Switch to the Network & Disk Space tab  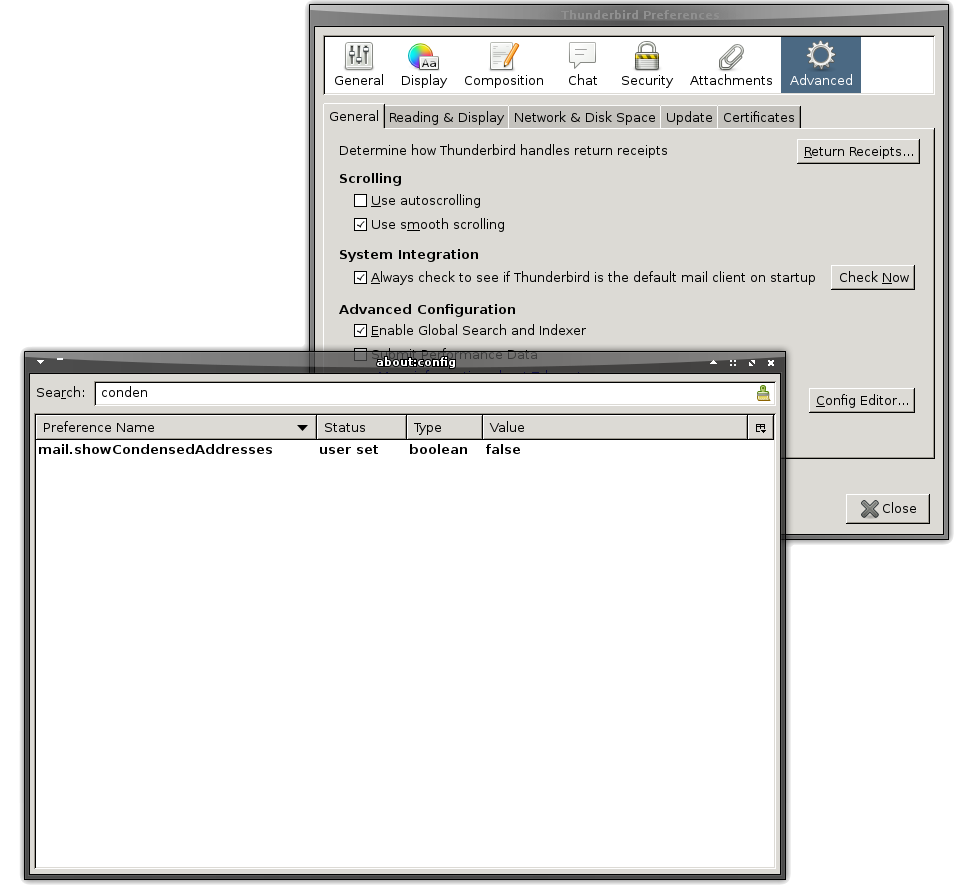(x=584, y=118)
